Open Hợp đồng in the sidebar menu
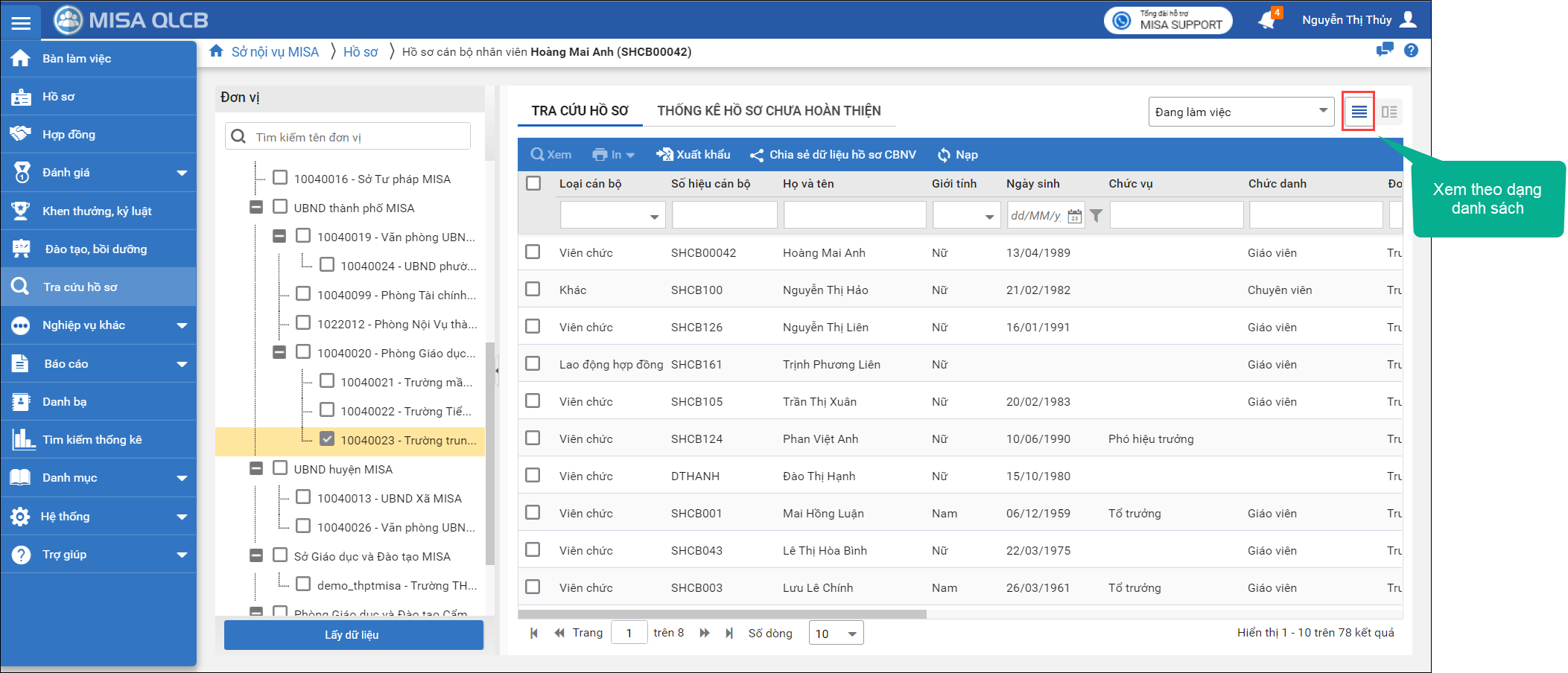 tap(69, 135)
